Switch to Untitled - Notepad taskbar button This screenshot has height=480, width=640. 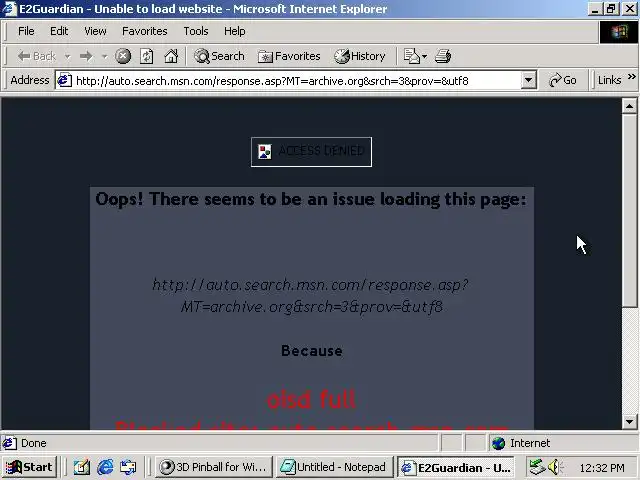[x=335, y=467]
